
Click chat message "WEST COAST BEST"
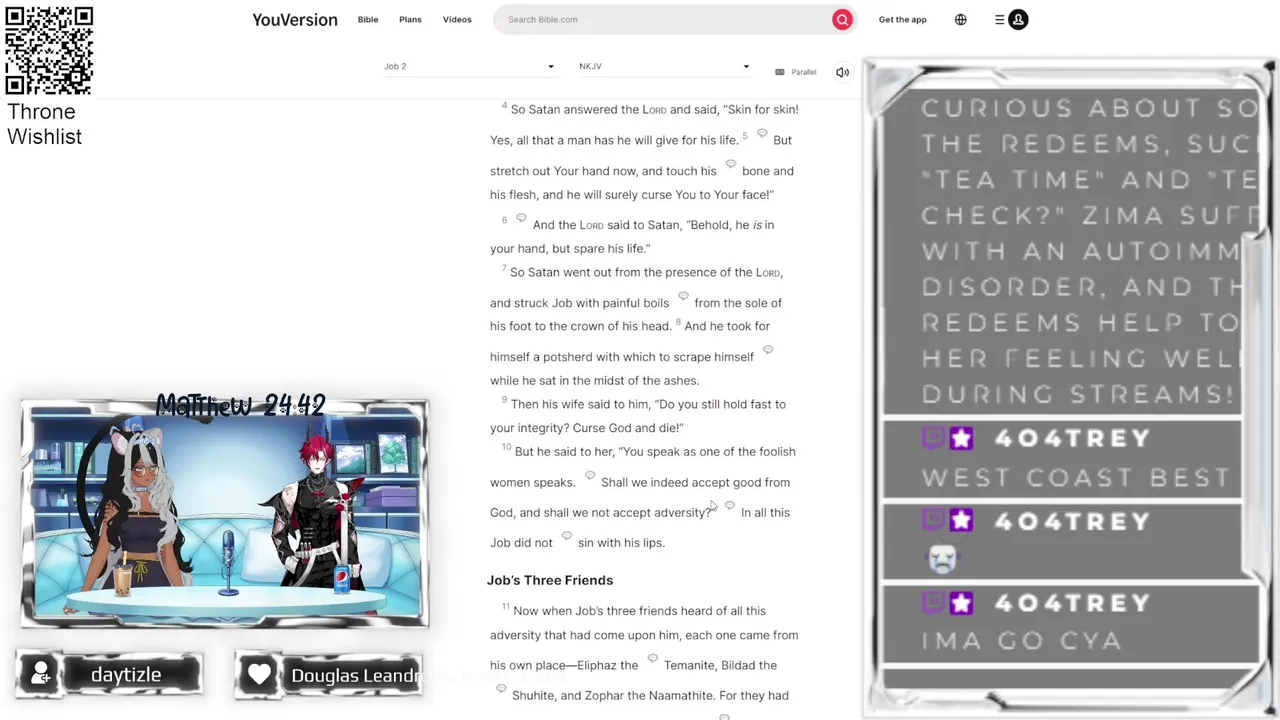[1076, 477]
